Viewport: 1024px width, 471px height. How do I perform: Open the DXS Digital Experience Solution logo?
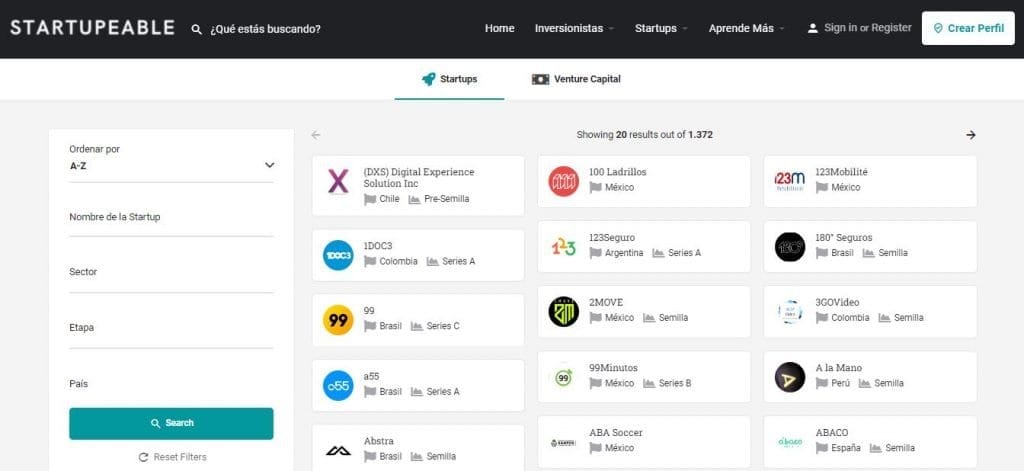pyautogui.click(x=338, y=181)
